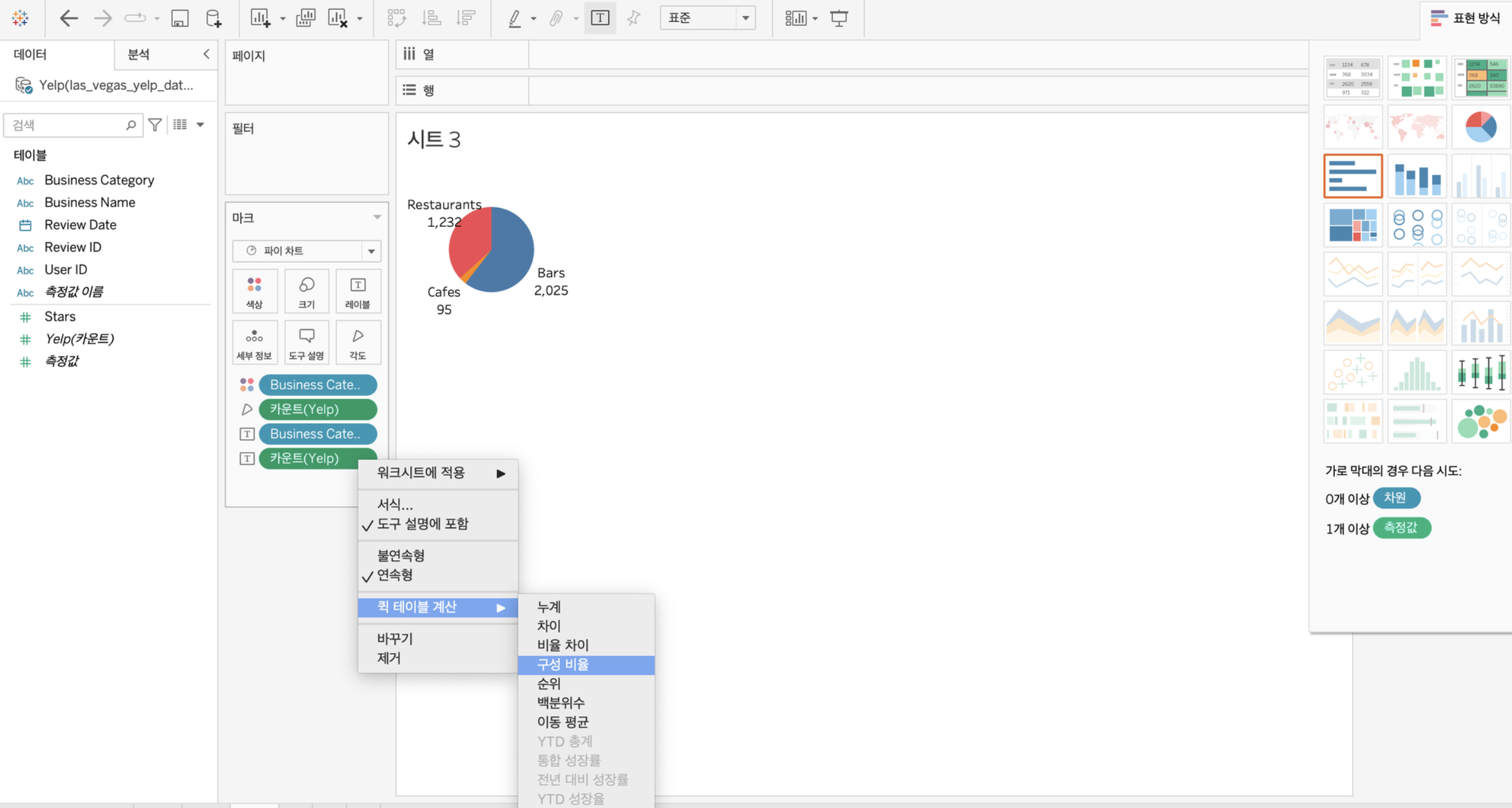This screenshot has height=808, width=1512.
Task: Click the undo back arrow in toolbar
Action: click(x=68, y=18)
